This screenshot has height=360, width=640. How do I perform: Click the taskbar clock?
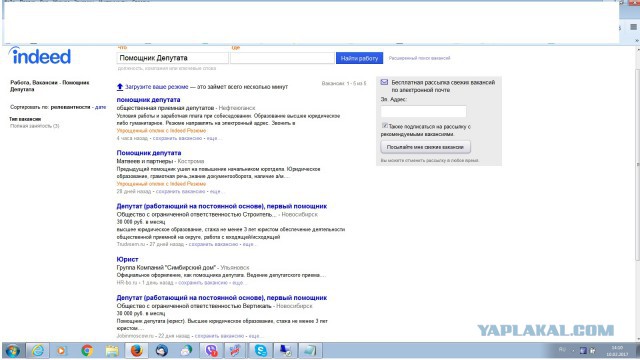(617, 351)
